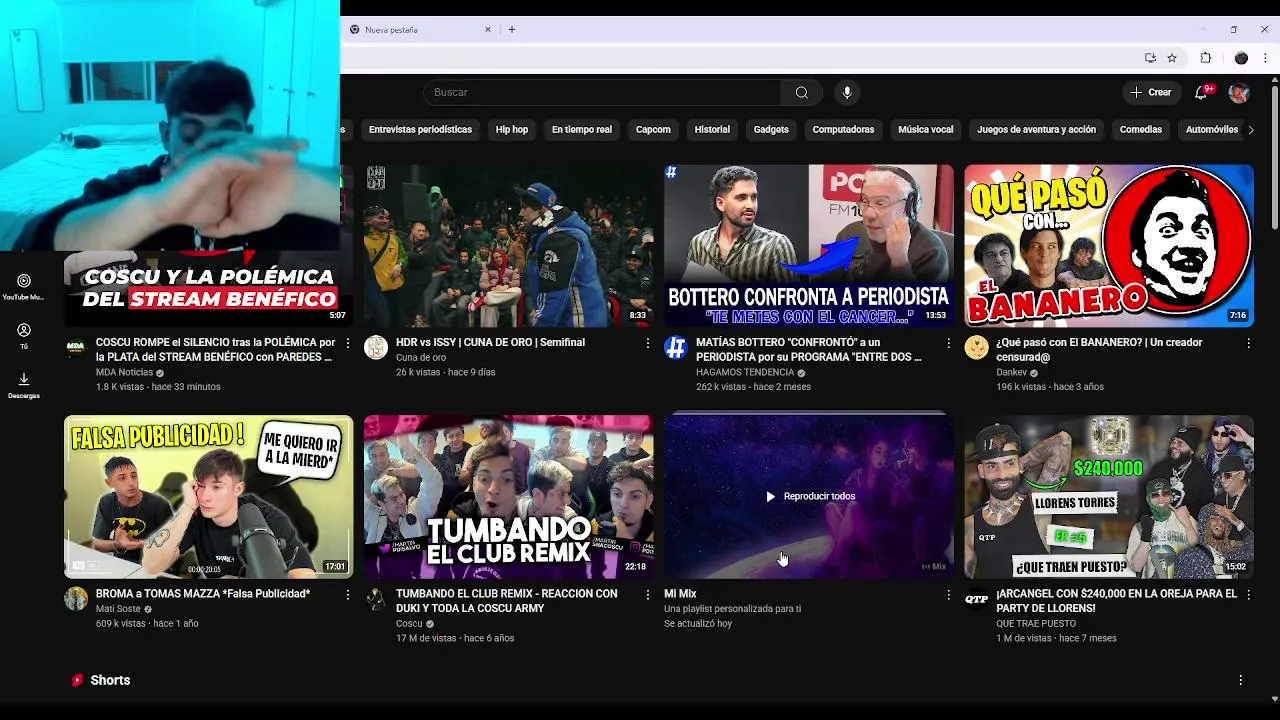Image resolution: width=1280 pixels, height=720 pixels.
Task: Open the Tú sidebar section
Action: coord(24,336)
